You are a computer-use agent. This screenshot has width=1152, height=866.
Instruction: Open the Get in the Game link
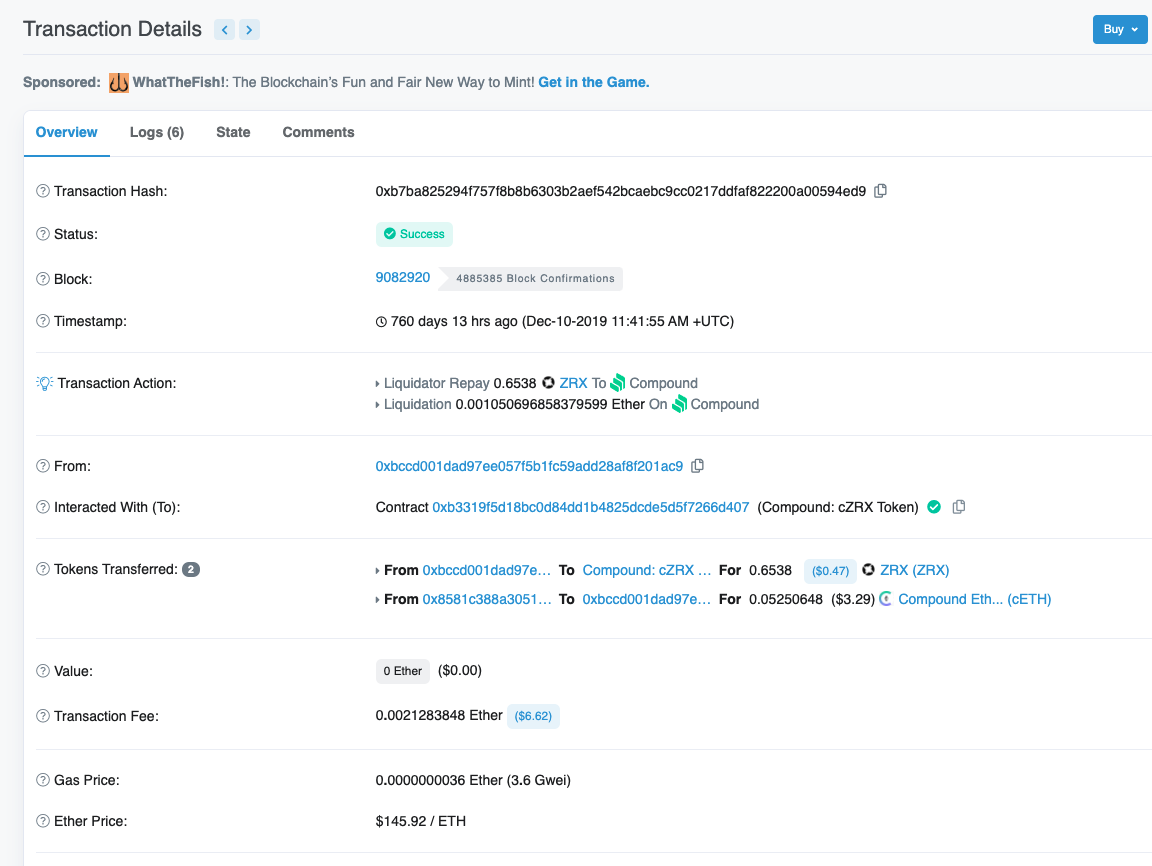pos(594,82)
